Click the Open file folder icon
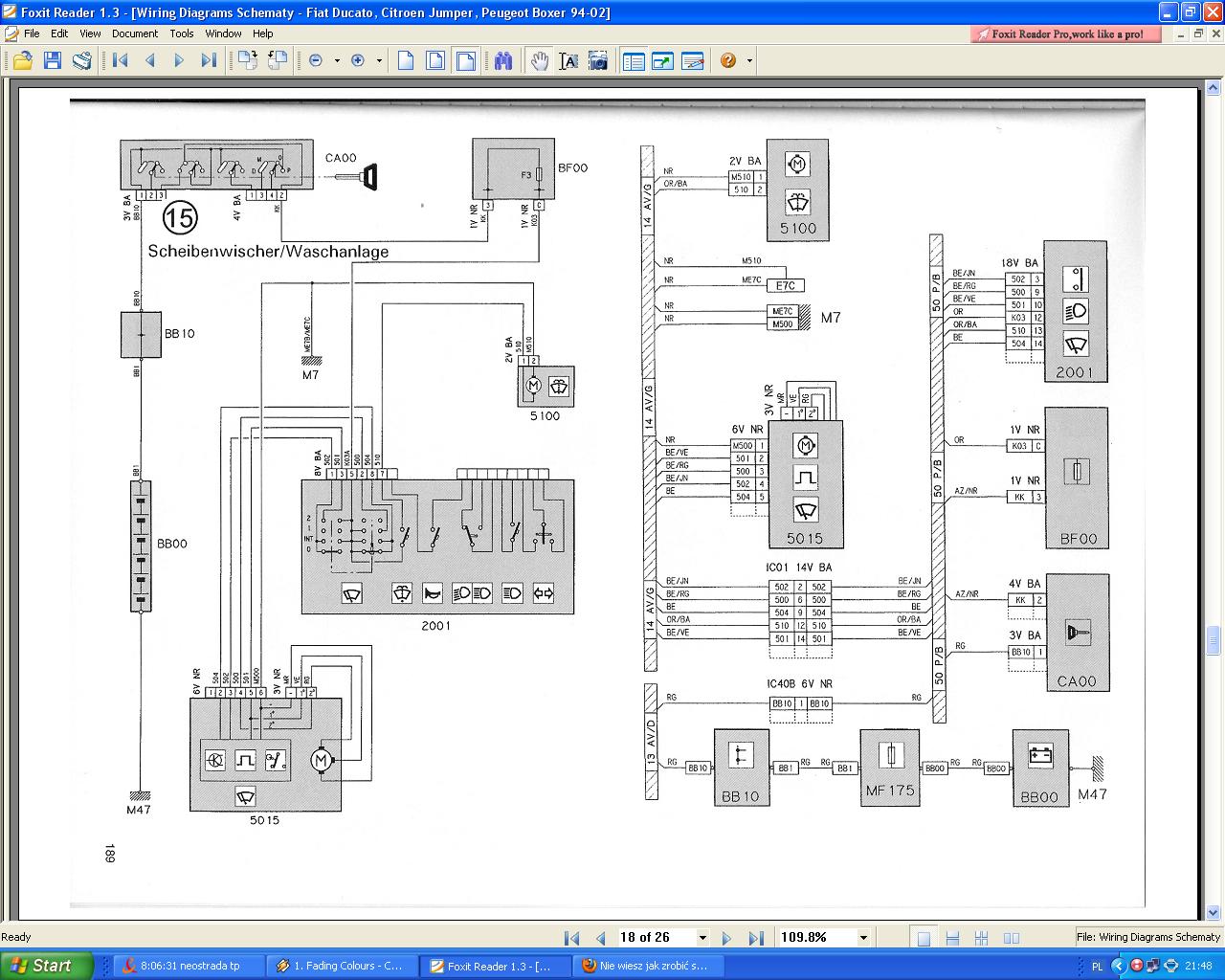The height and width of the screenshot is (980, 1225). tap(22, 61)
